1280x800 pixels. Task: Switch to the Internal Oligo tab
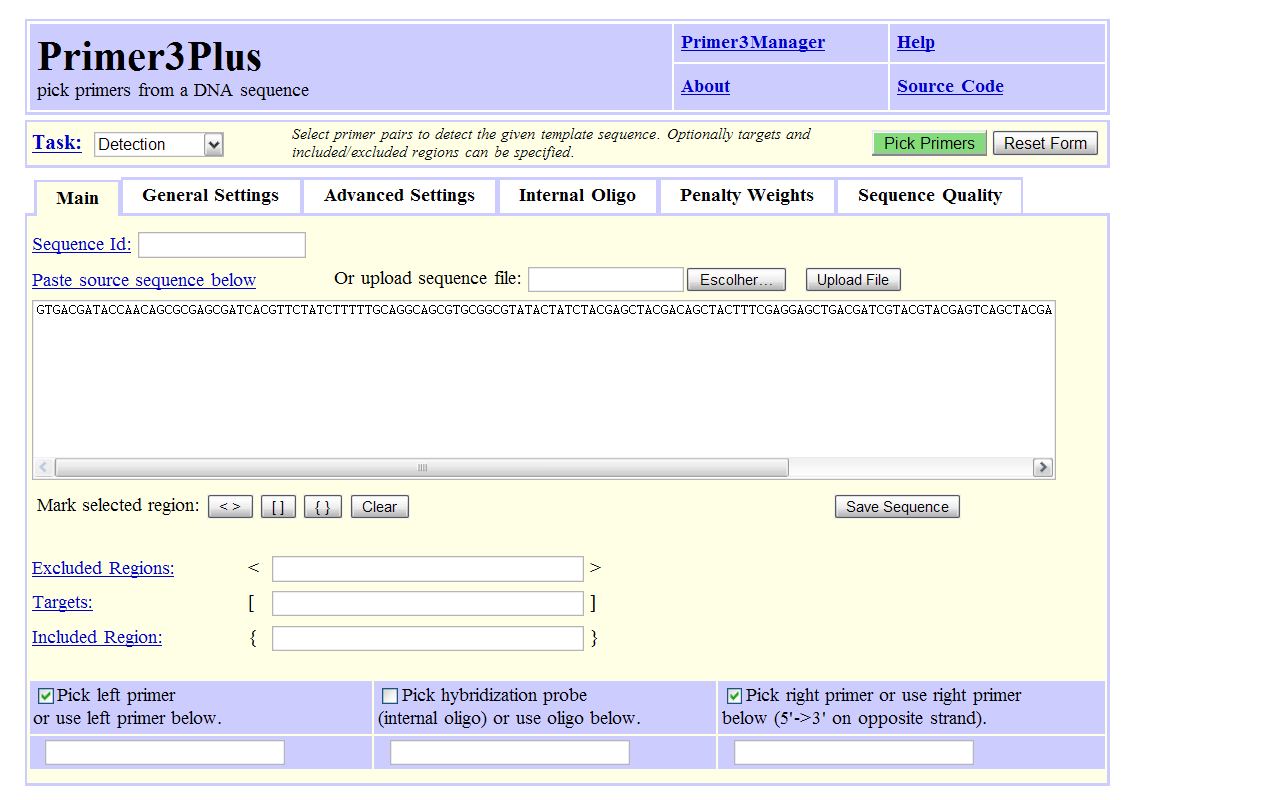pos(577,195)
